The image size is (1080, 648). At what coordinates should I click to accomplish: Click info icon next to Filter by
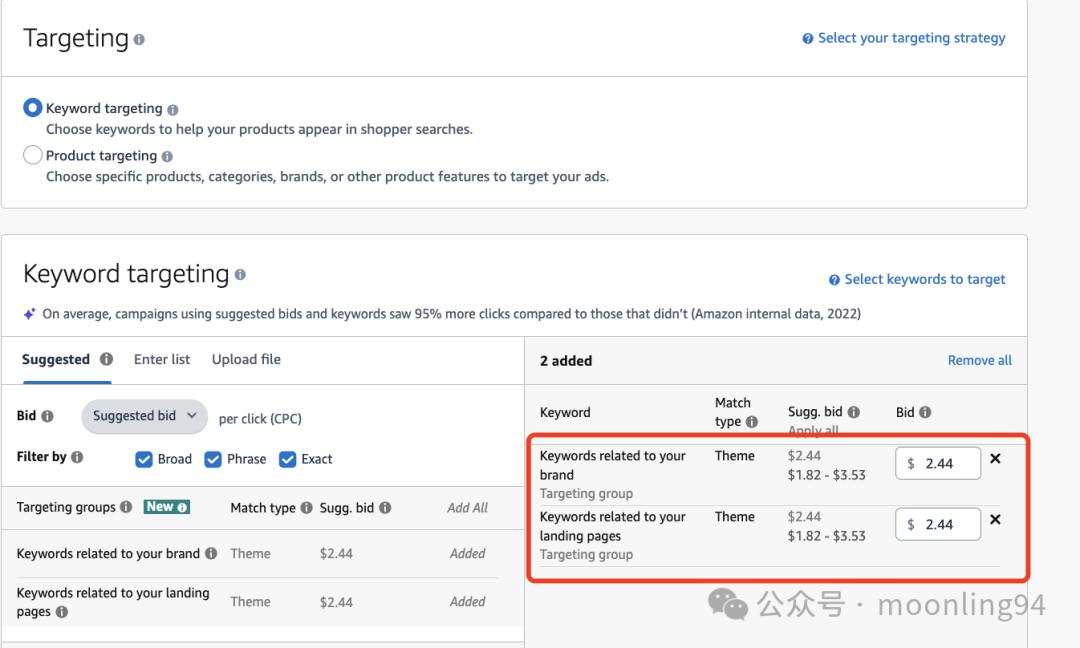[x=77, y=457]
